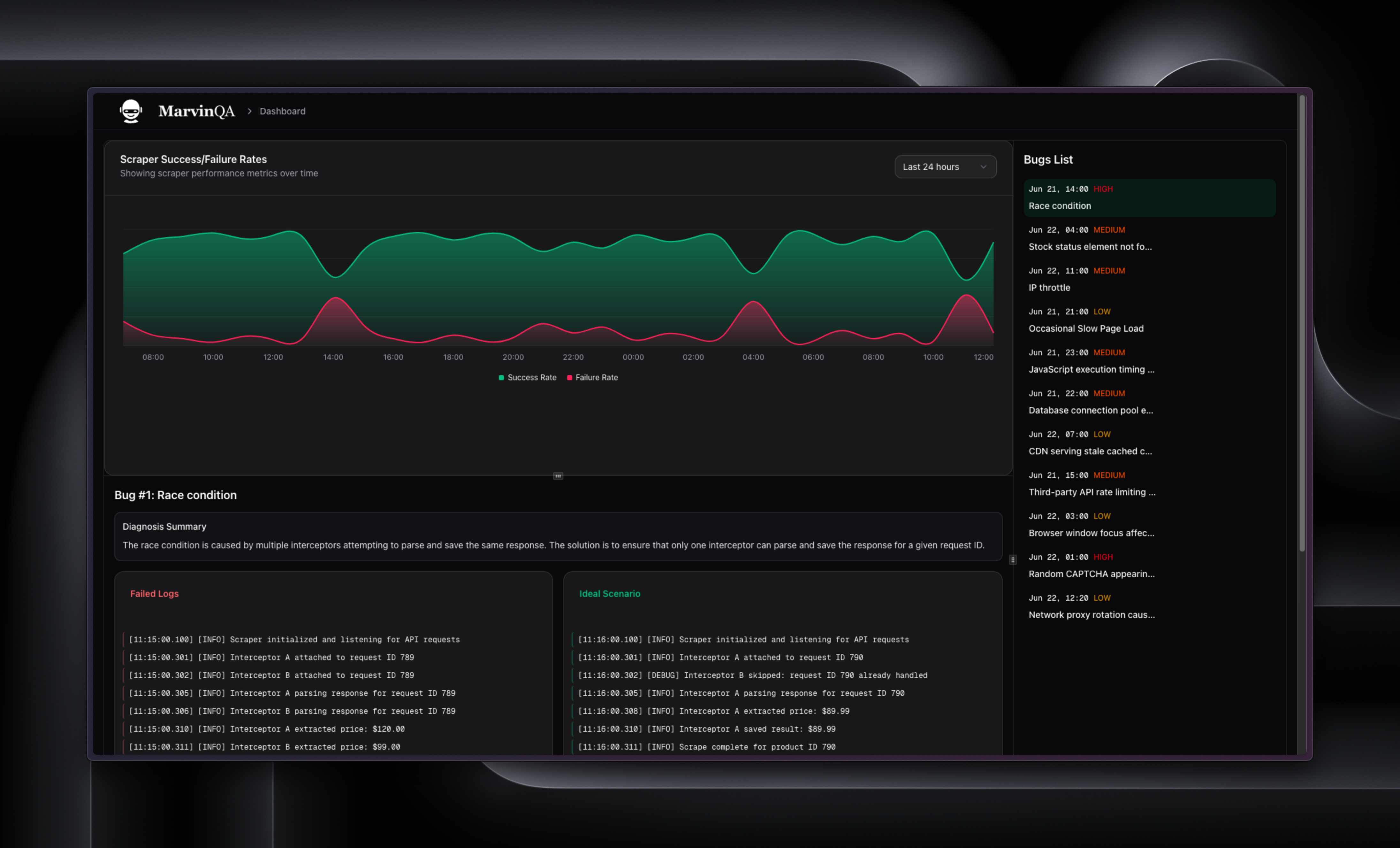Click the MarvinQA robot logo icon

pyautogui.click(x=131, y=111)
